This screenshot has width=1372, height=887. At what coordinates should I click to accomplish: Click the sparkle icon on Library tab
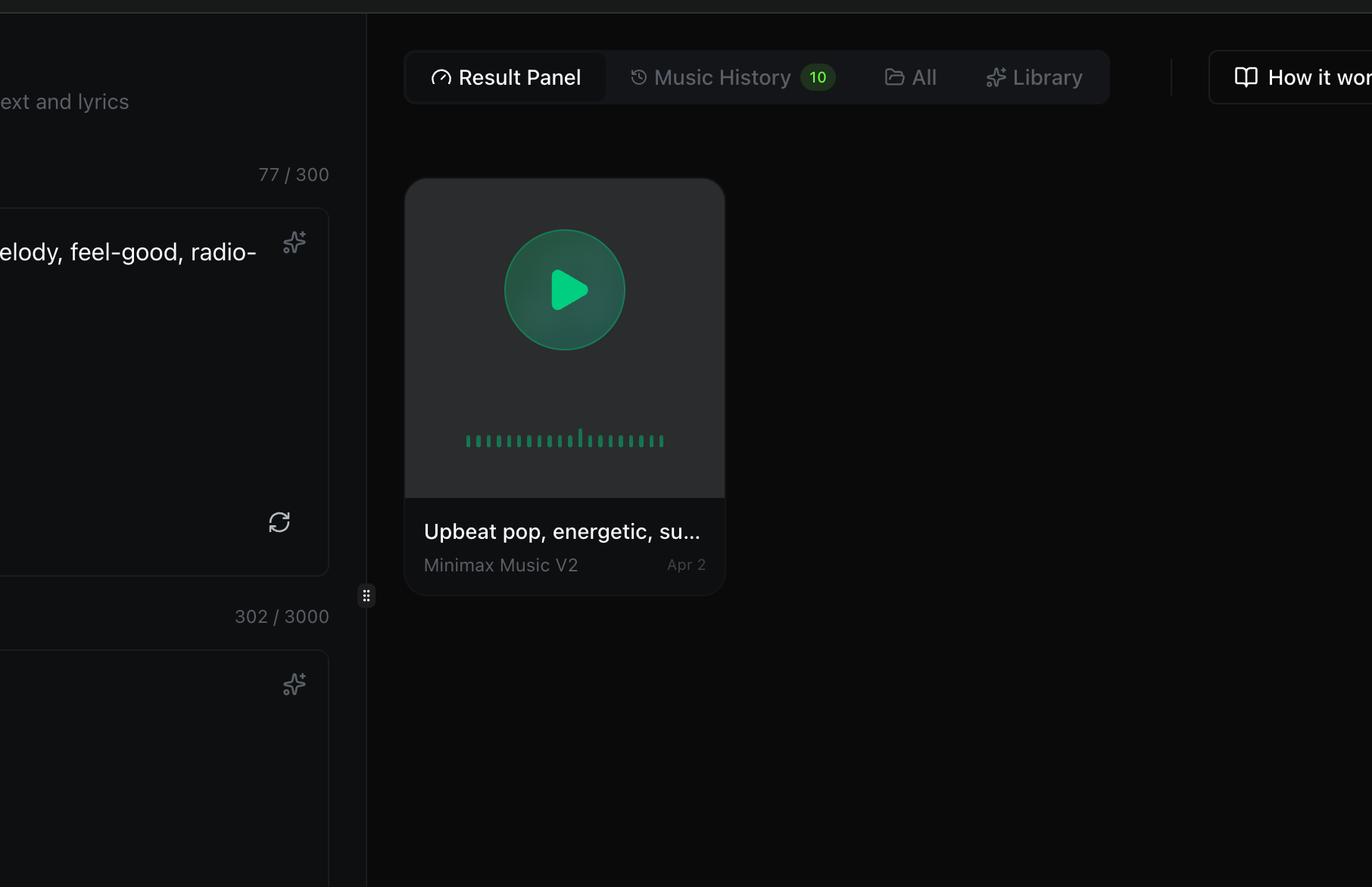[x=996, y=77]
